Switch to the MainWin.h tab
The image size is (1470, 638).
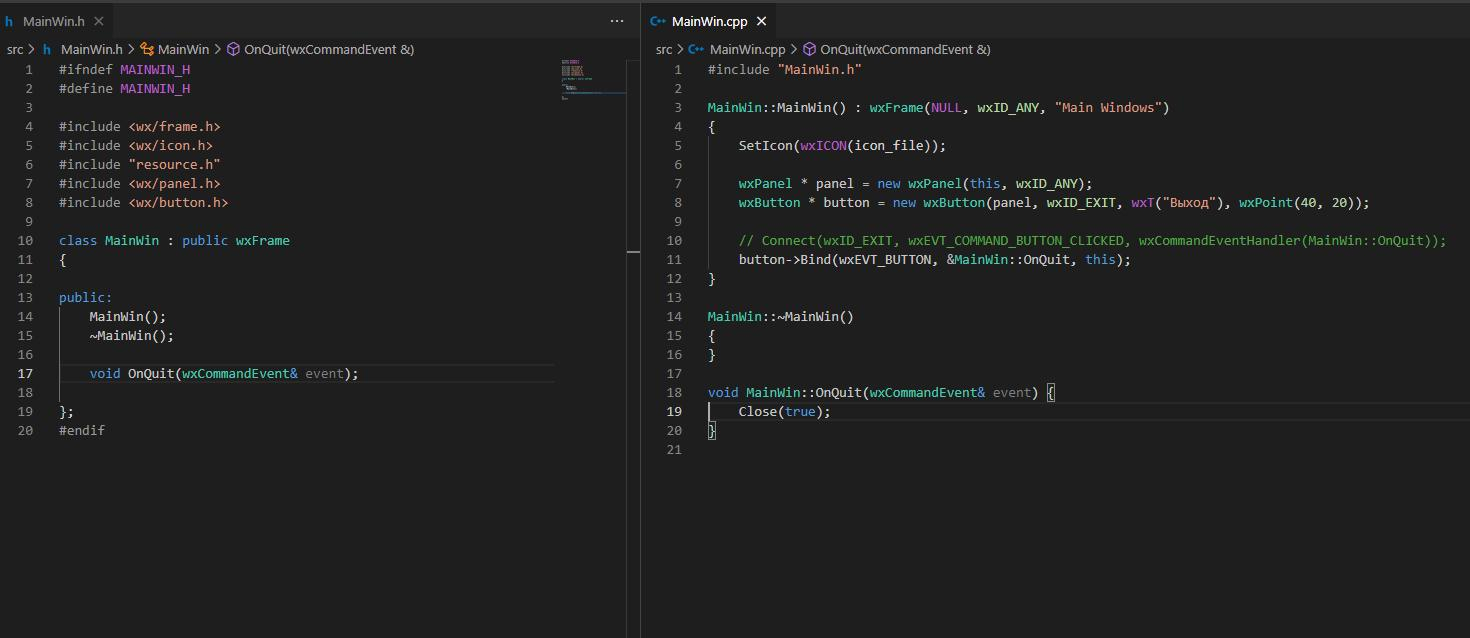click(x=54, y=21)
